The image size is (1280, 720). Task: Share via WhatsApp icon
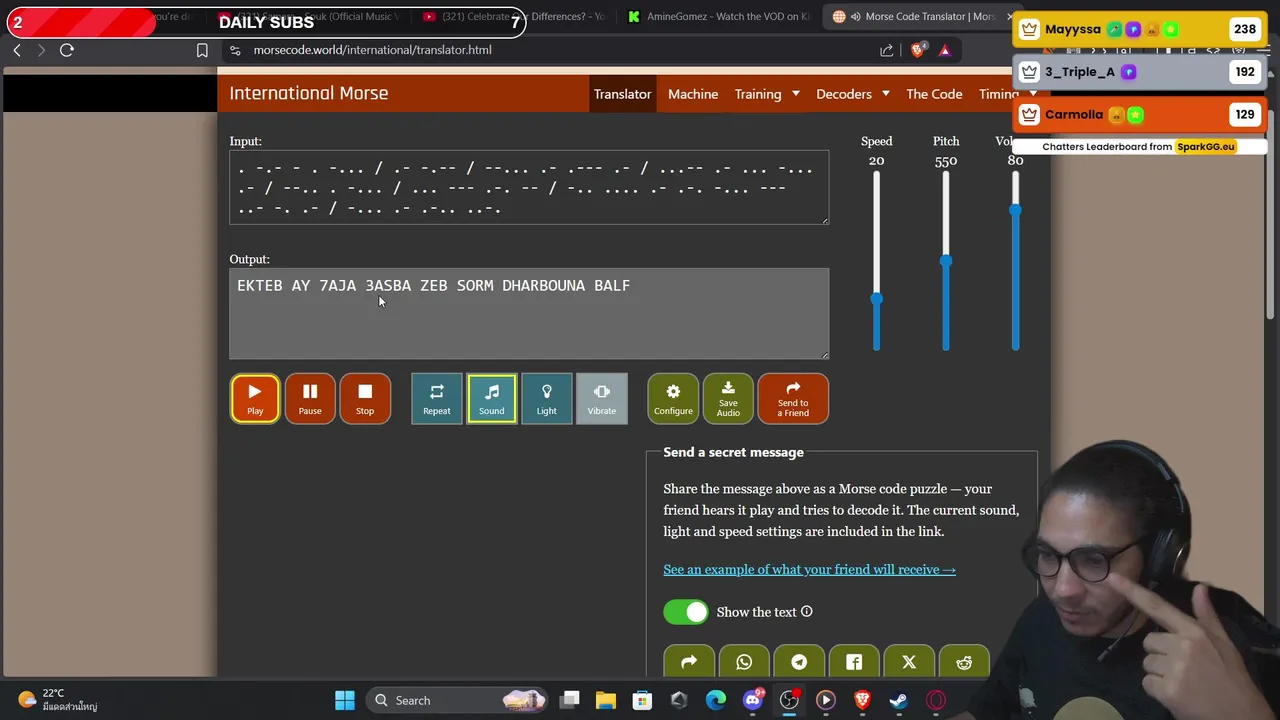(x=744, y=662)
